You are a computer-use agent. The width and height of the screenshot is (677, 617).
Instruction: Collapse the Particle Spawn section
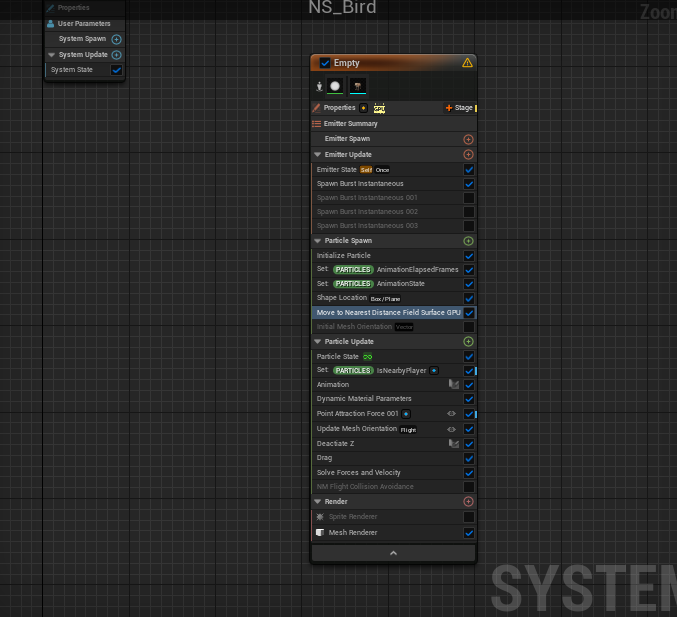[318, 241]
